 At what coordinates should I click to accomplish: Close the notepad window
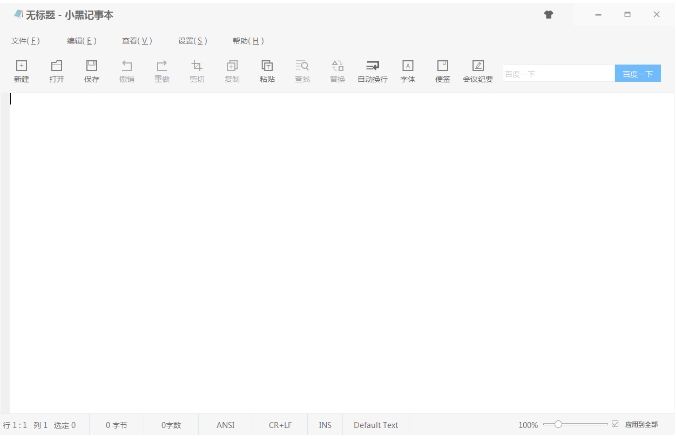pos(656,15)
